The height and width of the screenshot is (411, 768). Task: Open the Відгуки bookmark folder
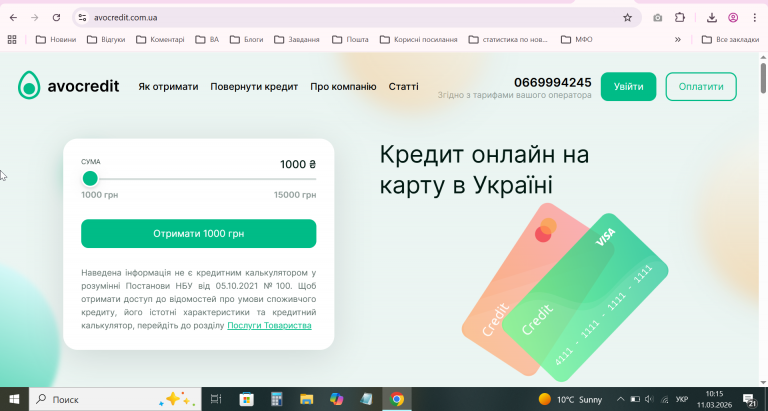[x=106, y=40]
